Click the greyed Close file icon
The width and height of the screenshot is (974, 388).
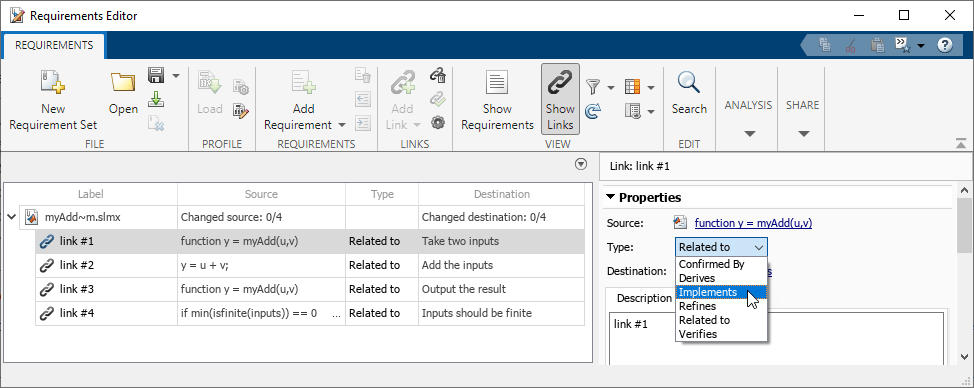156,123
